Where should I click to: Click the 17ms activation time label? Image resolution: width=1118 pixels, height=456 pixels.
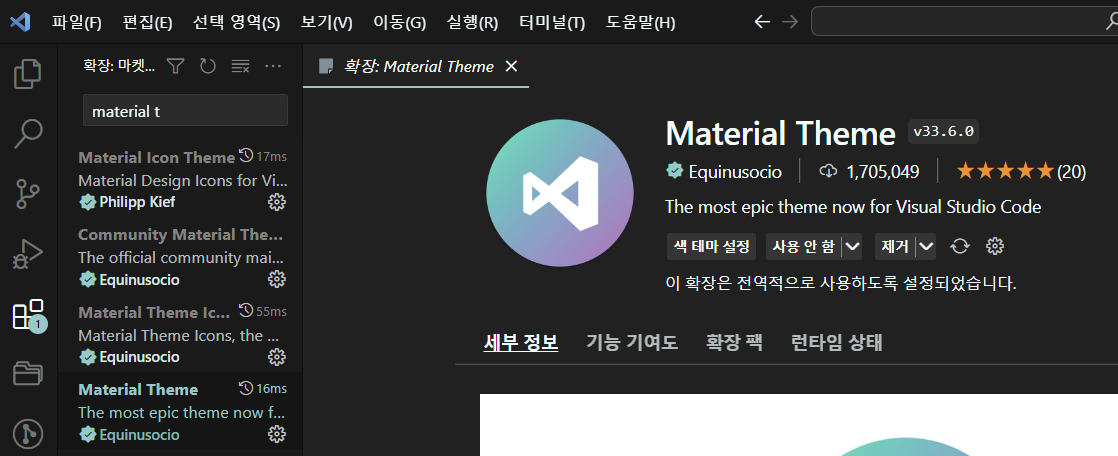point(271,156)
